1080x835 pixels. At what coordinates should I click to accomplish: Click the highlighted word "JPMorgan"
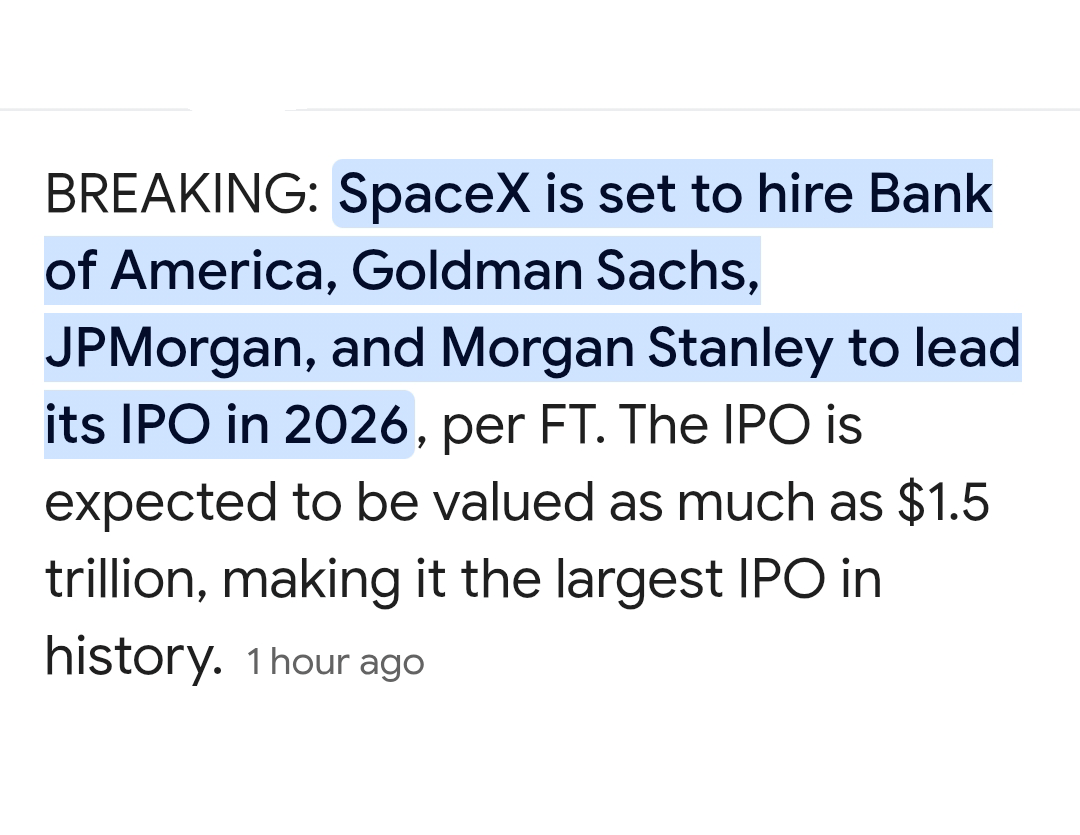point(178,349)
